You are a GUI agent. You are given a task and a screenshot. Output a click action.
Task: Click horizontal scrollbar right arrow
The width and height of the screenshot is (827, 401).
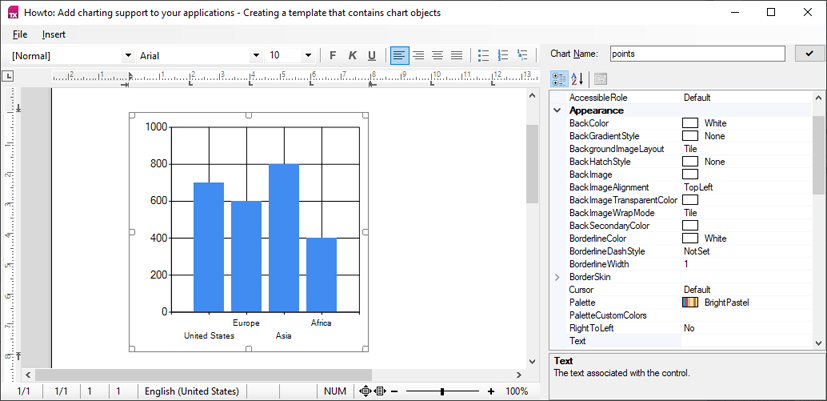pos(518,375)
